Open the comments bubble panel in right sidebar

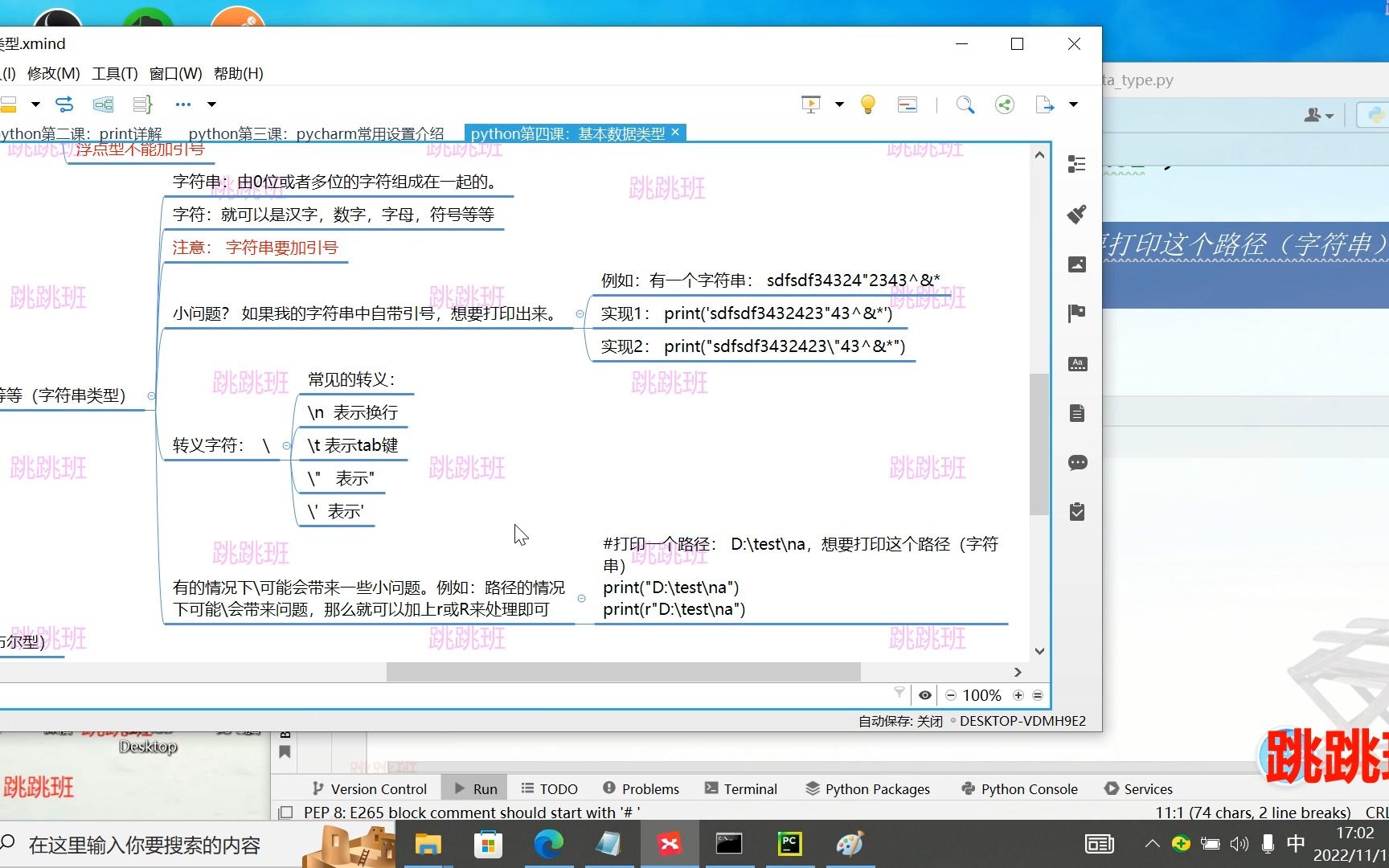tap(1077, 463)
